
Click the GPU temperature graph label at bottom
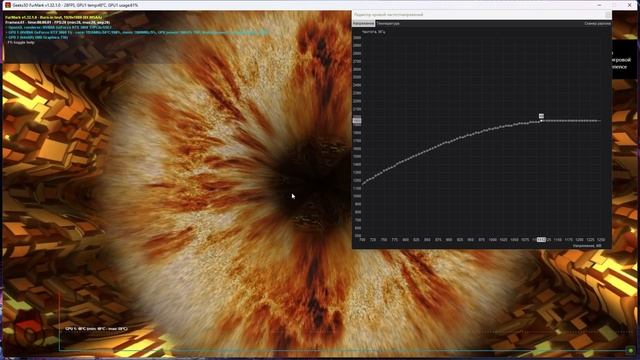pyautogui.click(x=96, y=329)
